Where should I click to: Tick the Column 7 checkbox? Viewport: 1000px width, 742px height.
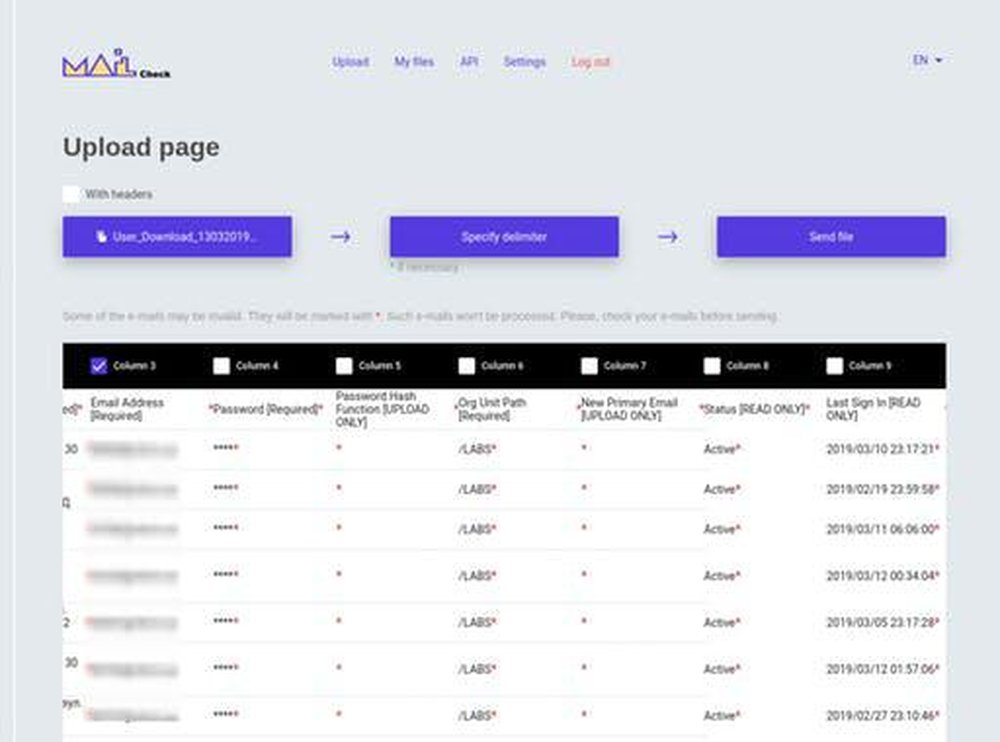(x=589, y=366)
